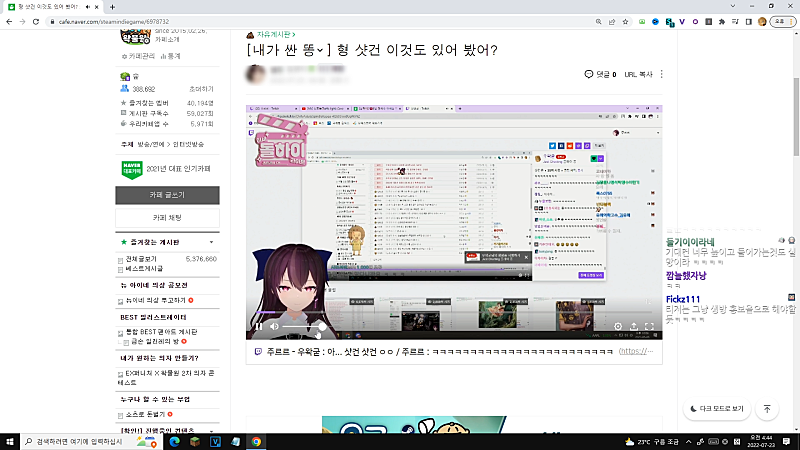Seek using the video progress bar
The image size is (800, 450).
454,312
